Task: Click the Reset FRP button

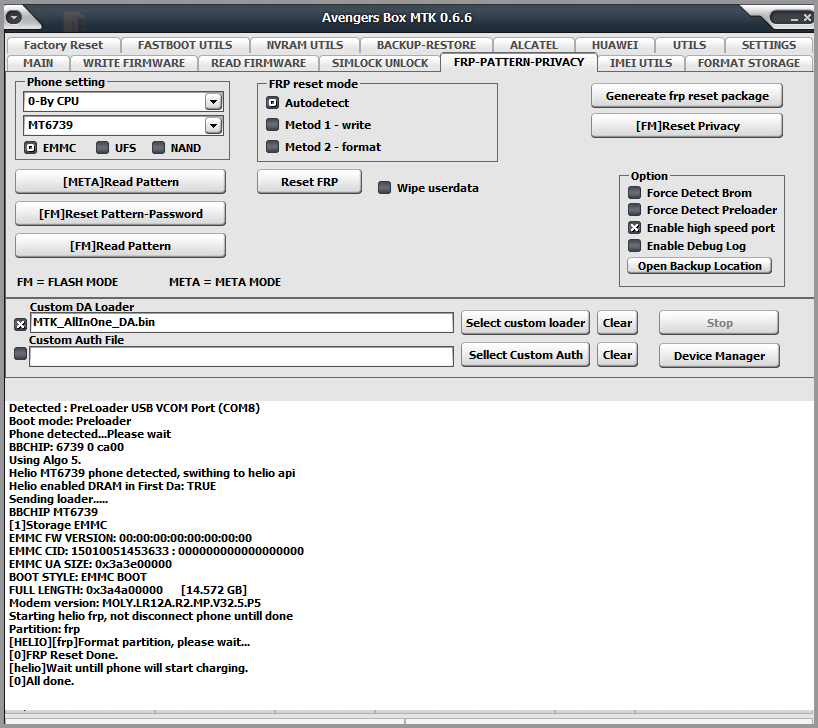Action: [309, 182]
